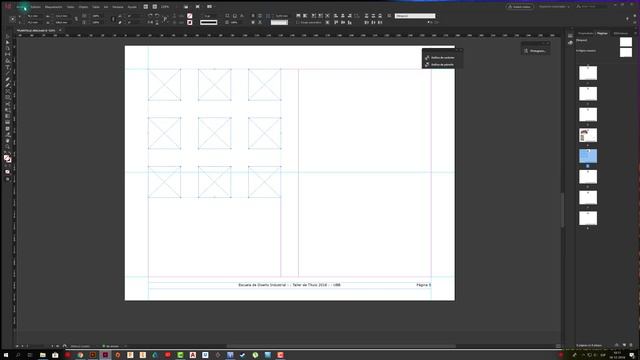This screenshot has width=640, height=360.
Task: Close the document tab
Action: click(x=60, y=30)
